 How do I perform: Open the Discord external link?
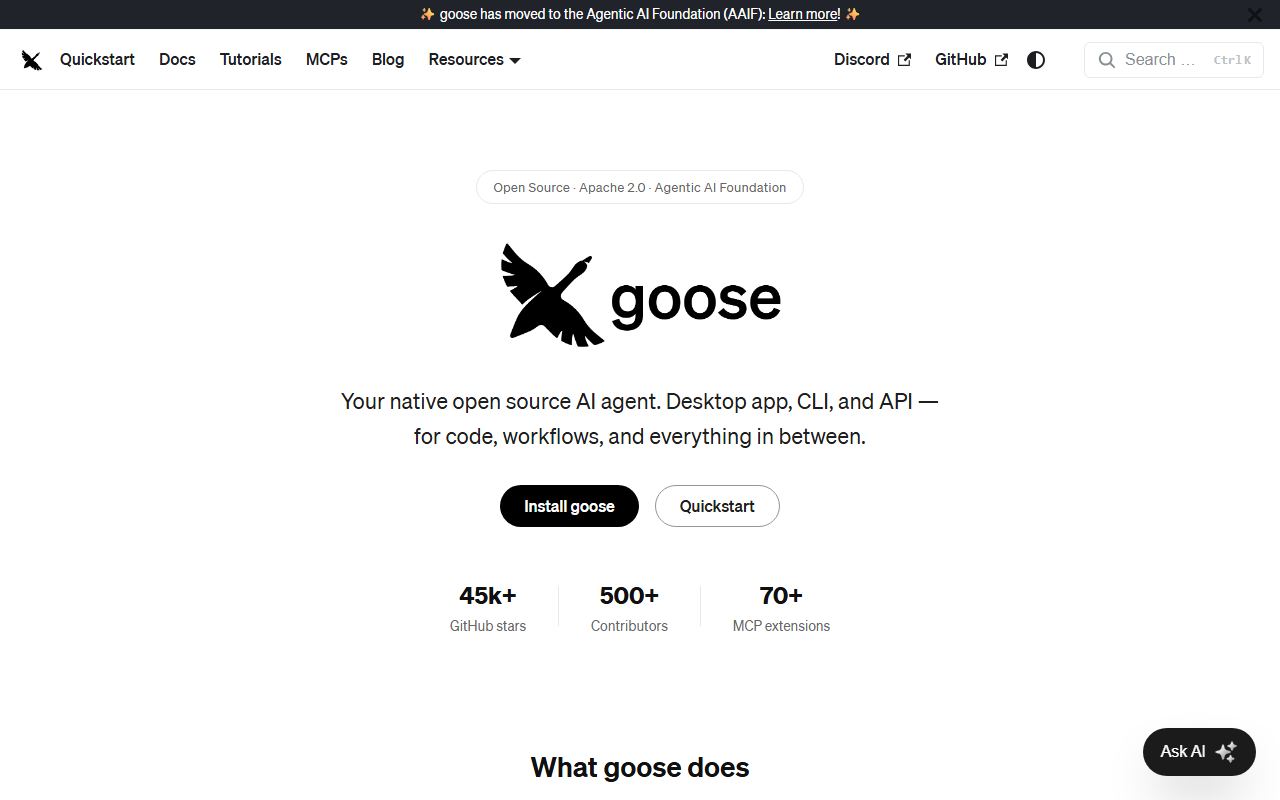point(872,60)
